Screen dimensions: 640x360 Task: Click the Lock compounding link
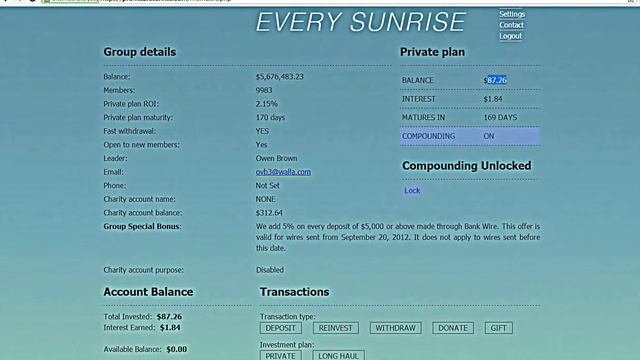click(412, 191)
